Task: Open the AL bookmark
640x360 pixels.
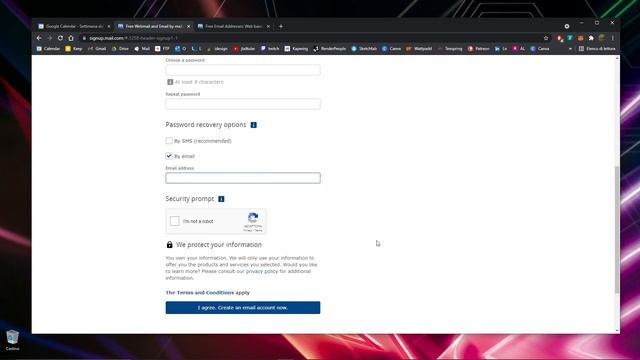Action: coord(519,49)
